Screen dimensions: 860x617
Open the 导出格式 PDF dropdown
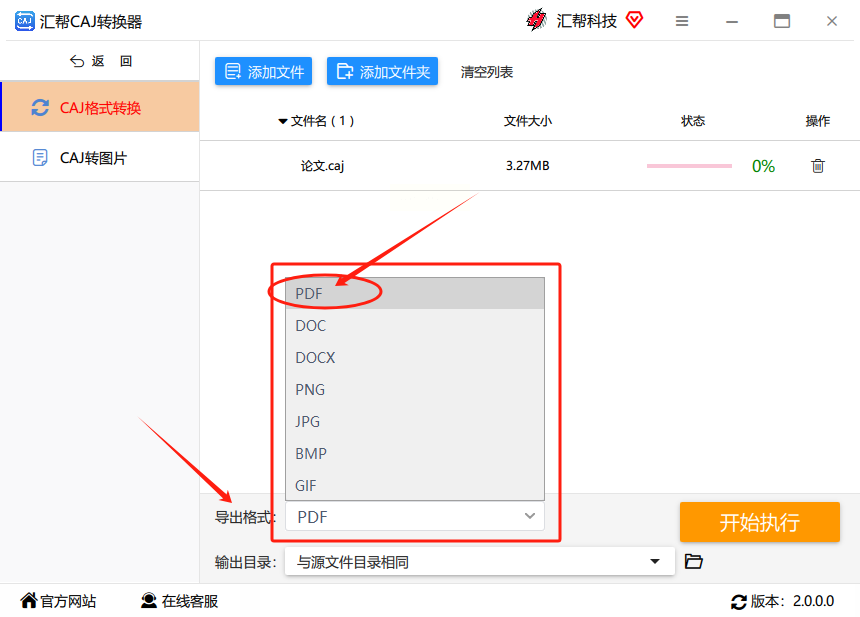point(415,516)
